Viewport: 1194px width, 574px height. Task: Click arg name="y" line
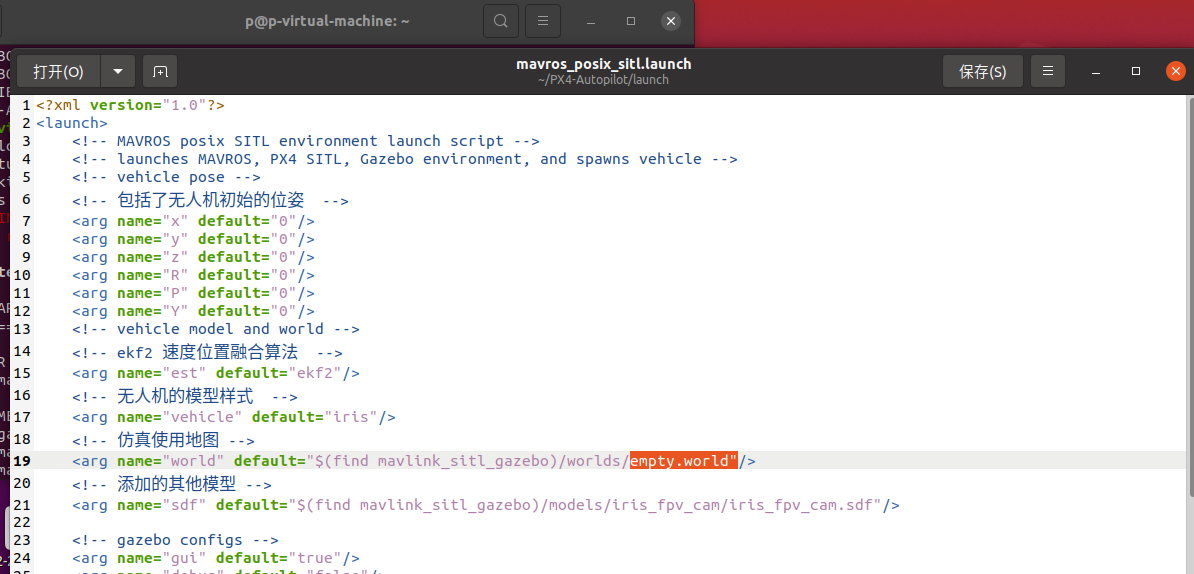193,239
